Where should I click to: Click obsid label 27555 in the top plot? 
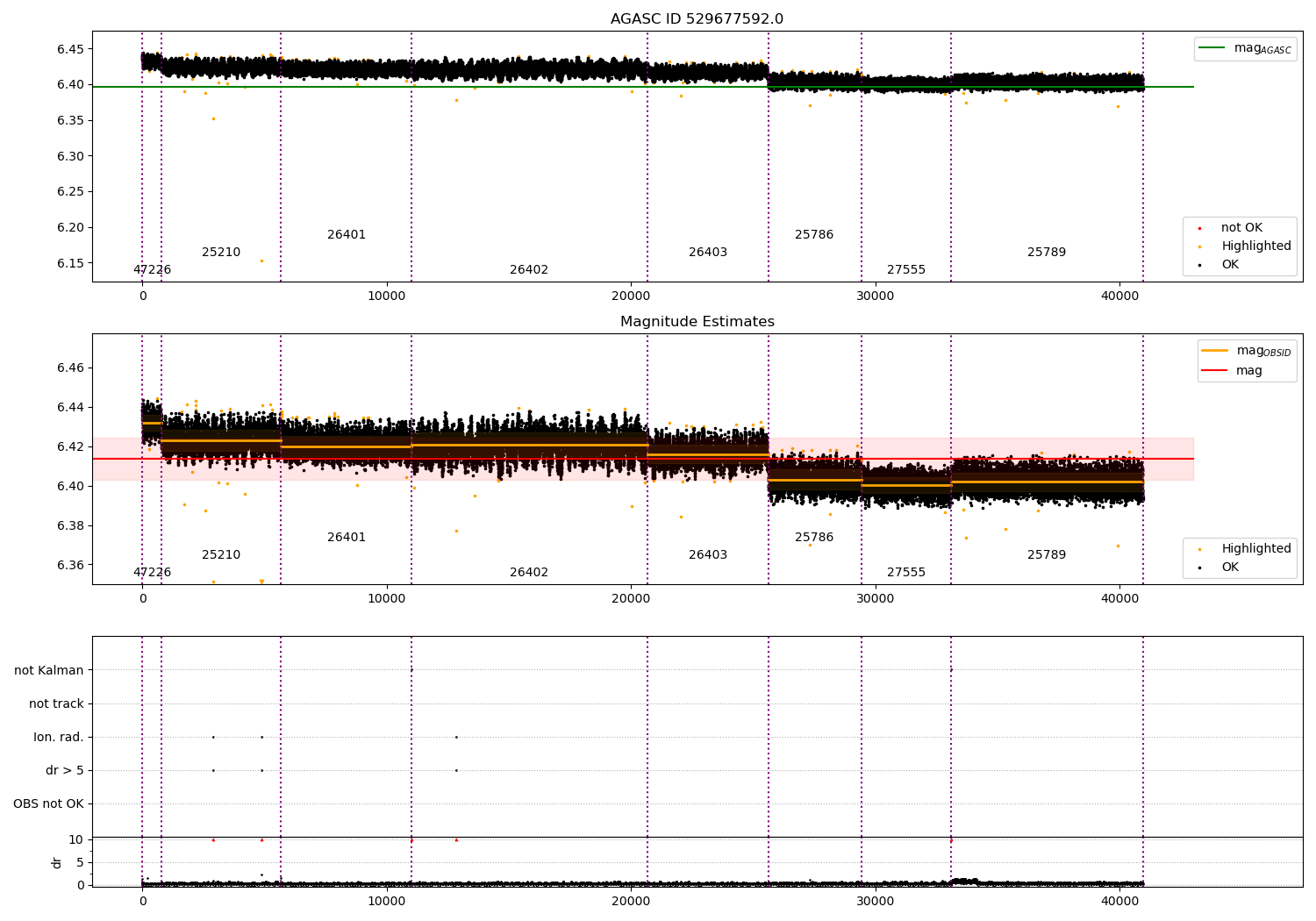click(906, 270)
